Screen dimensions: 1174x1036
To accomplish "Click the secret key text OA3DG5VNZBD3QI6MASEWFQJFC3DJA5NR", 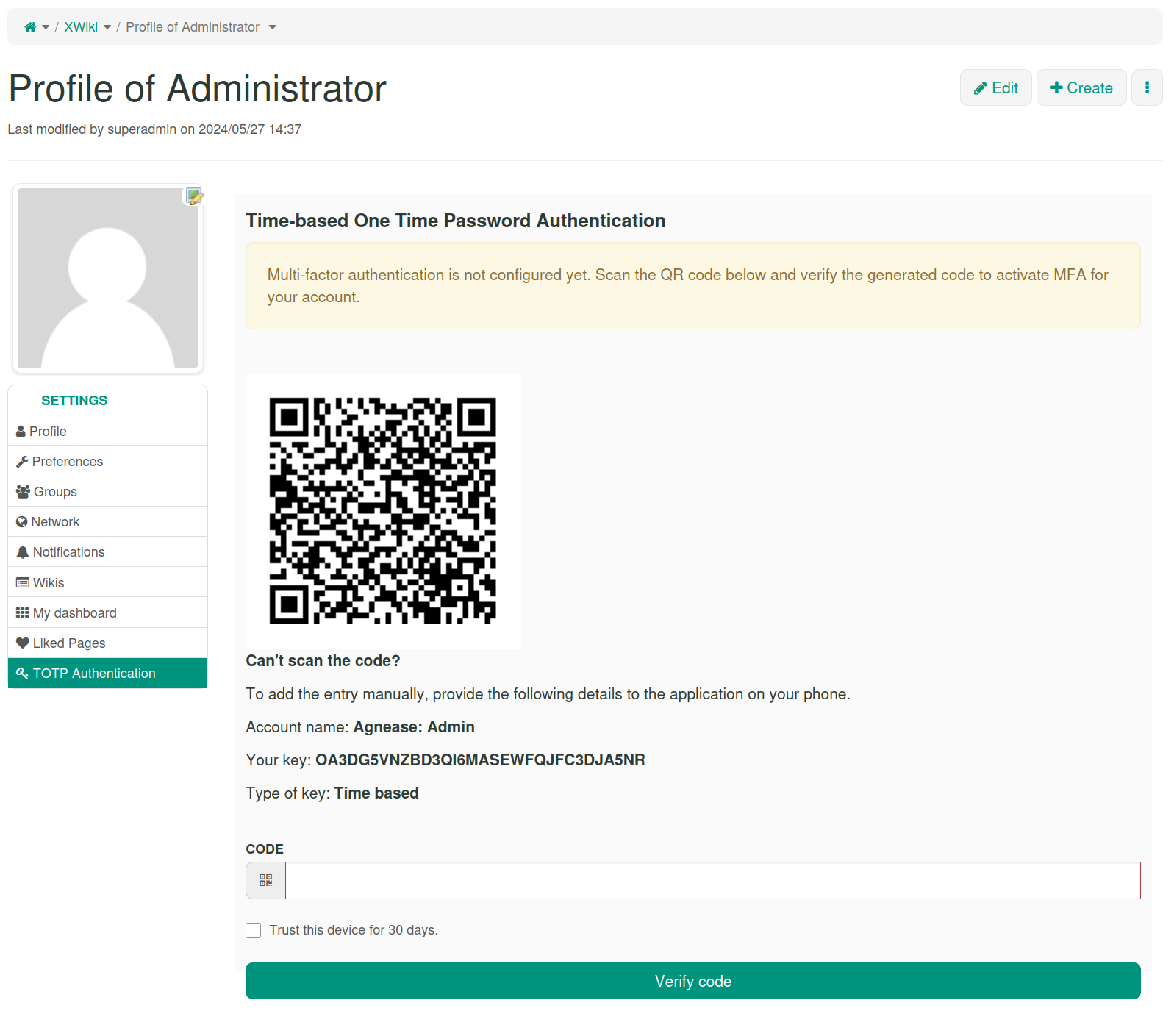I will pos(480,760).
